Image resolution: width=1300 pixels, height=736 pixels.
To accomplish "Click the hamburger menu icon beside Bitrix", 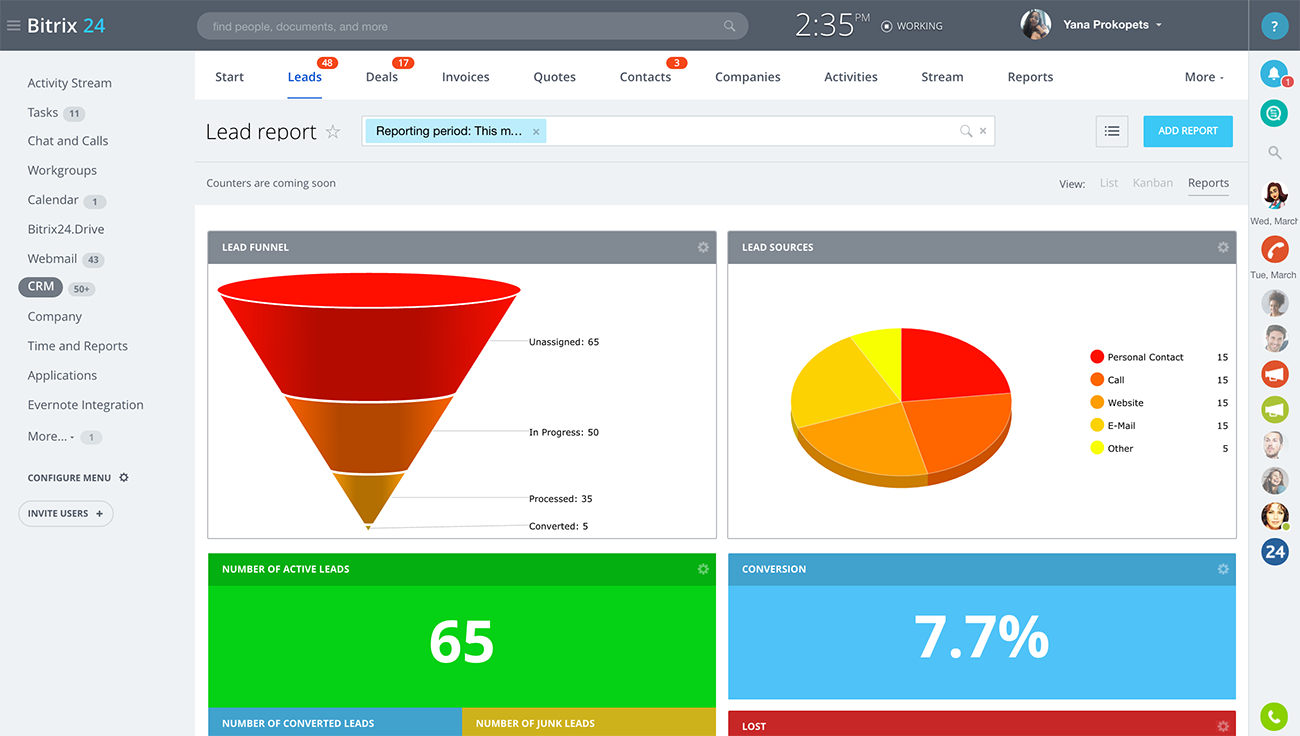I will [x=13, y=26].
